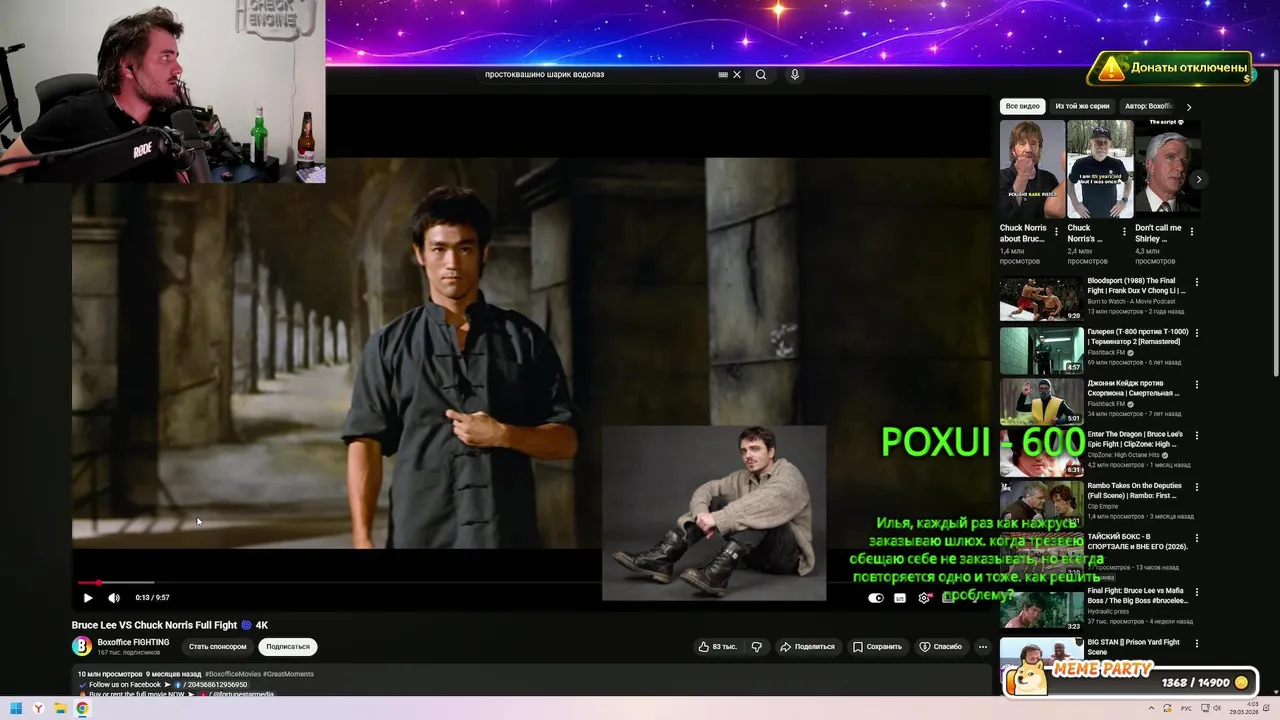Save the video with the Сохранить button
Image resolution: width=1280 pixels, height=720 pixels.
pos(877,647)
